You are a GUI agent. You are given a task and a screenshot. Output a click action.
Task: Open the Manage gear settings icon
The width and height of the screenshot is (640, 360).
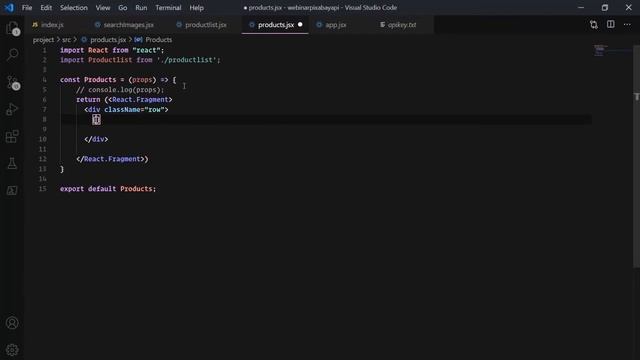(12, 350)
